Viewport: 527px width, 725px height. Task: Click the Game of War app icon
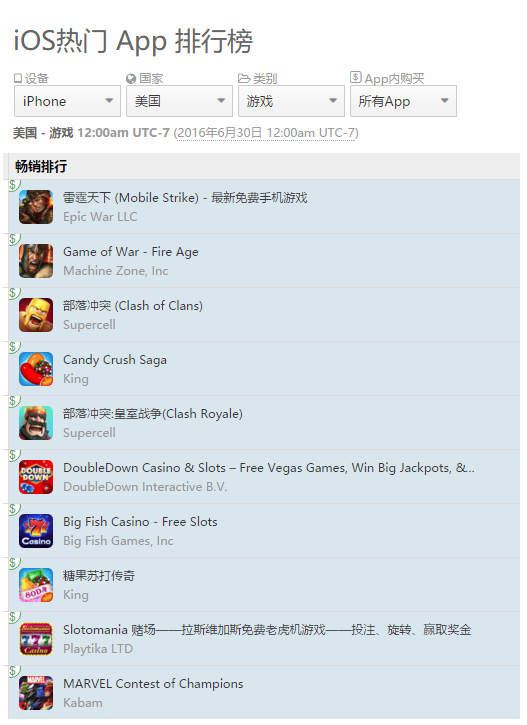coord(36,261)
